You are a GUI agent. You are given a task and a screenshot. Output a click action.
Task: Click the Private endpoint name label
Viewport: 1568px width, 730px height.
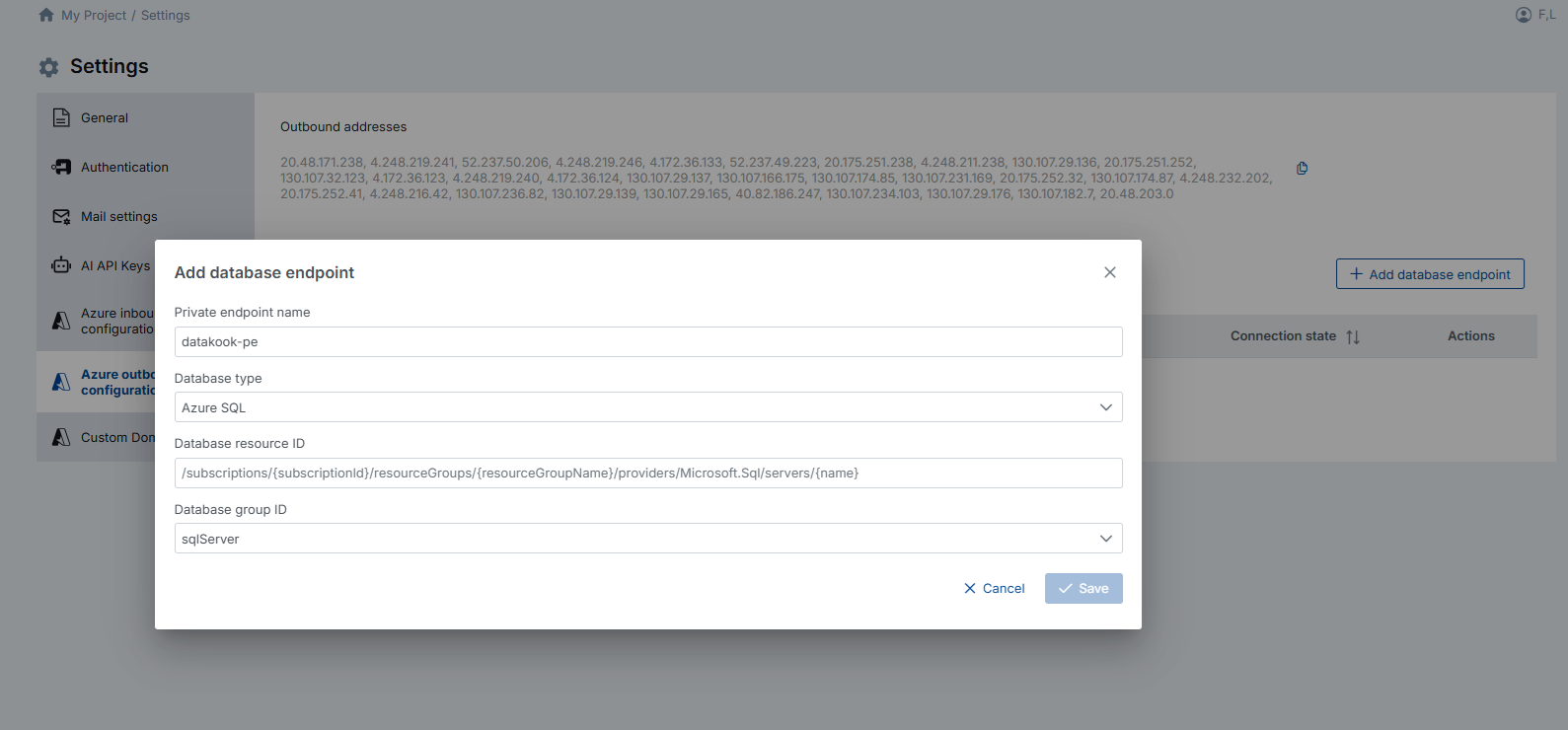click(x=242, y=312)
